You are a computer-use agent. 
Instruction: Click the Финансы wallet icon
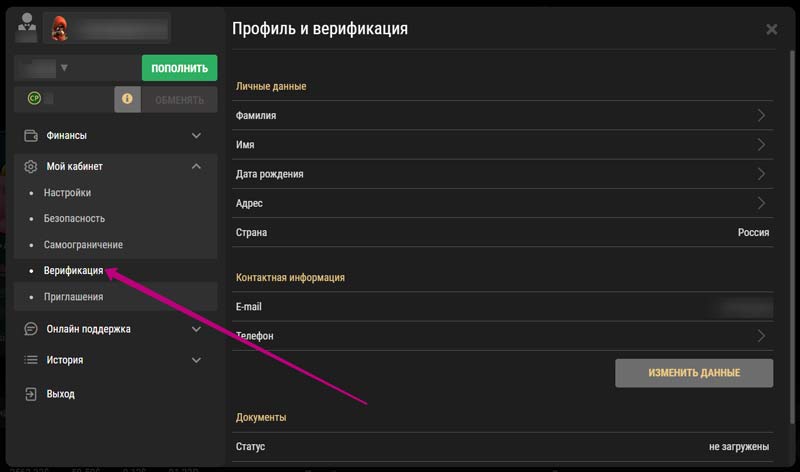pos(31,135)
